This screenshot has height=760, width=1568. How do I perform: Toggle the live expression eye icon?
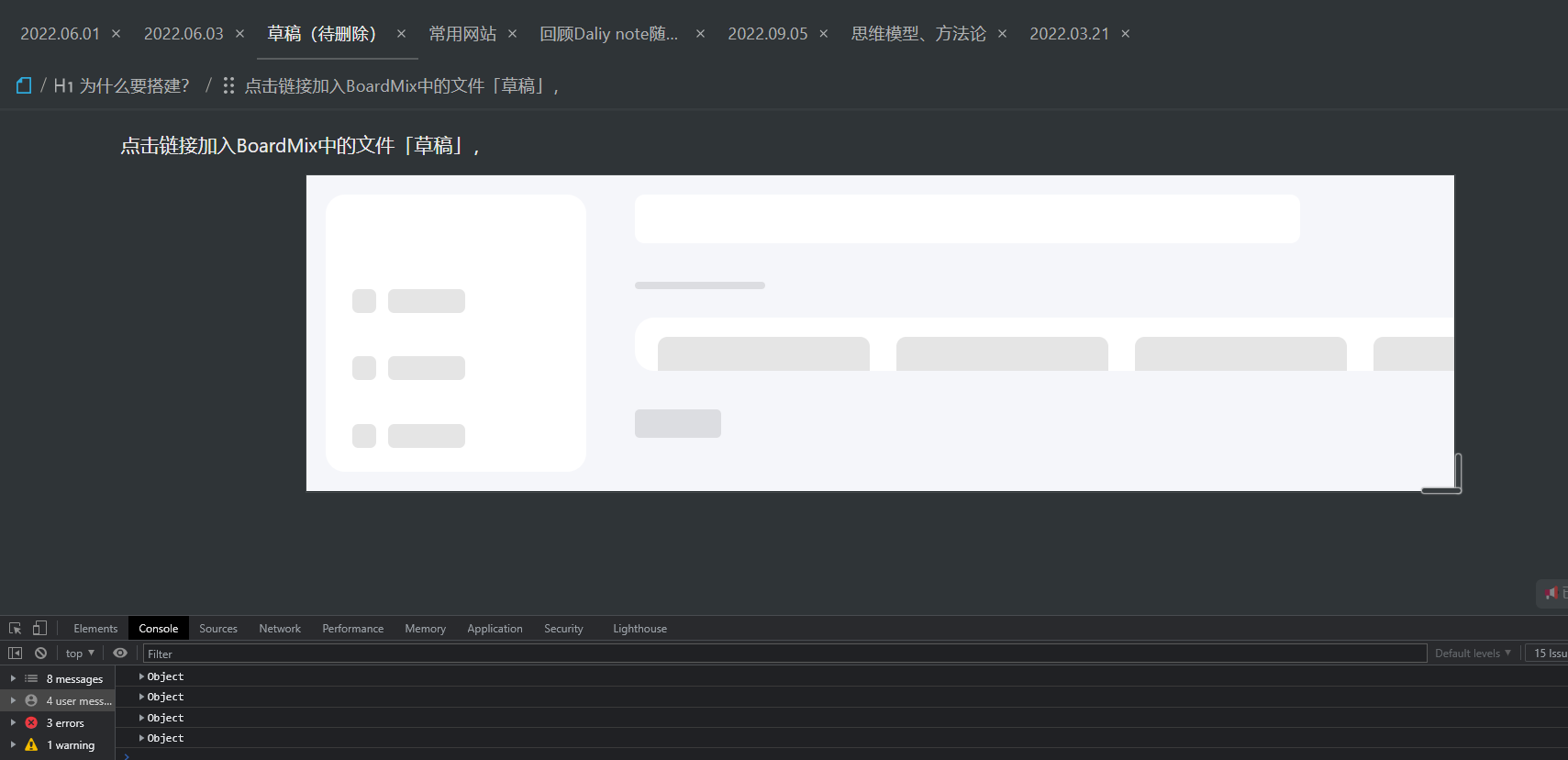click(120, 654)
